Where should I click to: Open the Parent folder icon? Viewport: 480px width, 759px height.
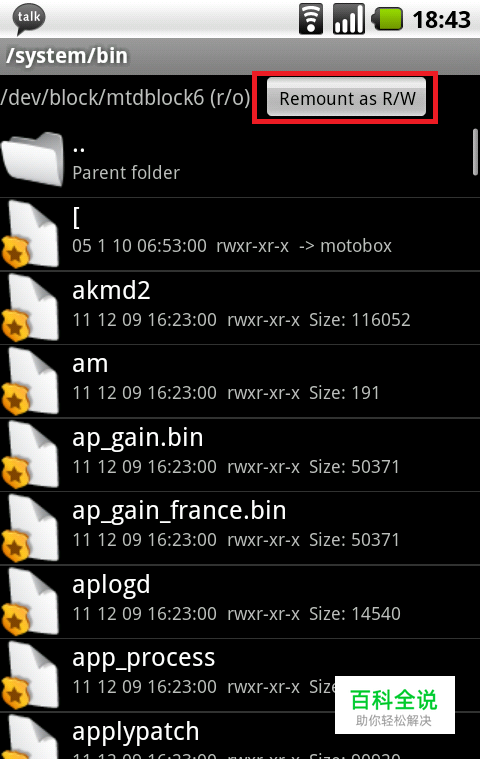pyautogui.click(x=33, y=159)
